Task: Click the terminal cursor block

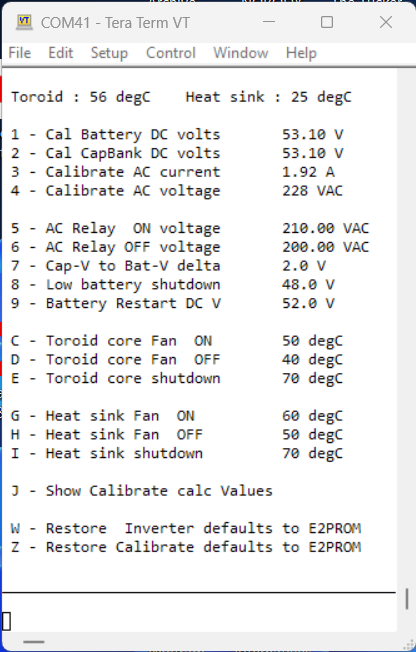Action: pos(6,622)
